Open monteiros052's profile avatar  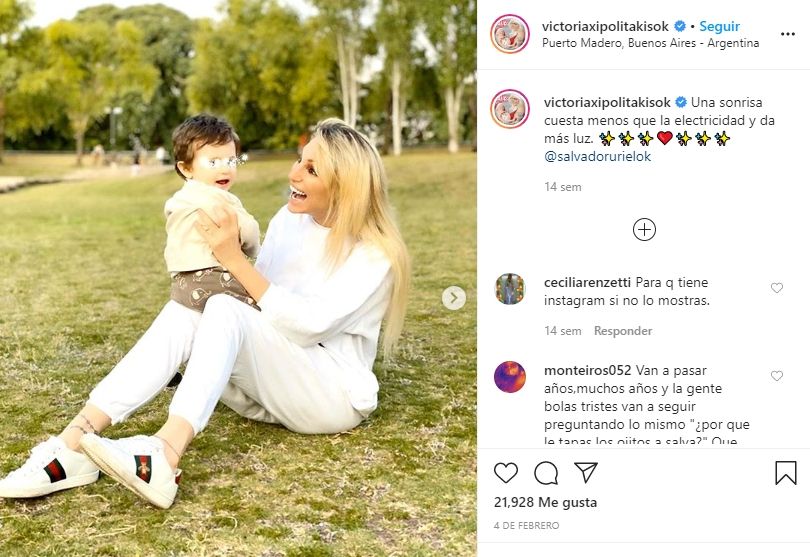(510, 377)
